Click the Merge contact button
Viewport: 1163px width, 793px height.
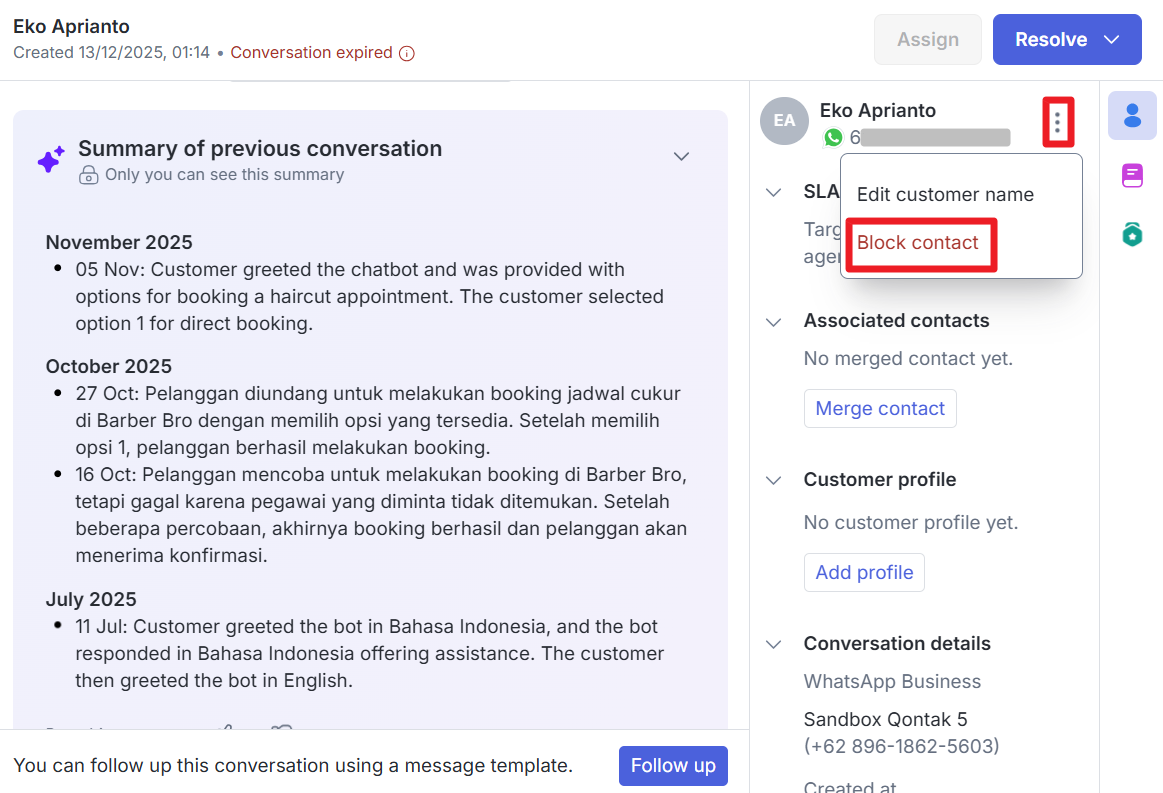point(880,409)
